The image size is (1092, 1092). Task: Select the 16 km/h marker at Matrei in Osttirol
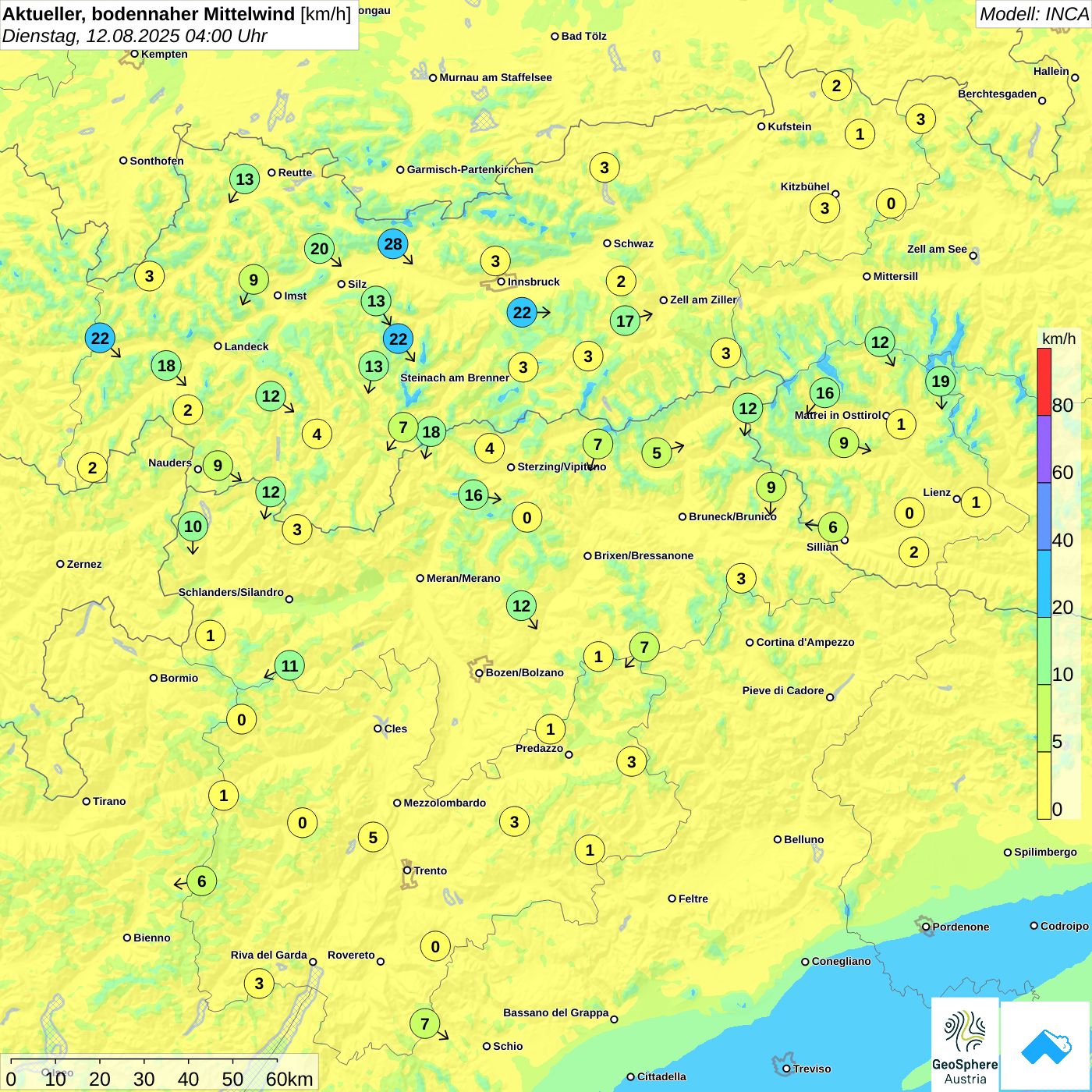click(824, 393)
